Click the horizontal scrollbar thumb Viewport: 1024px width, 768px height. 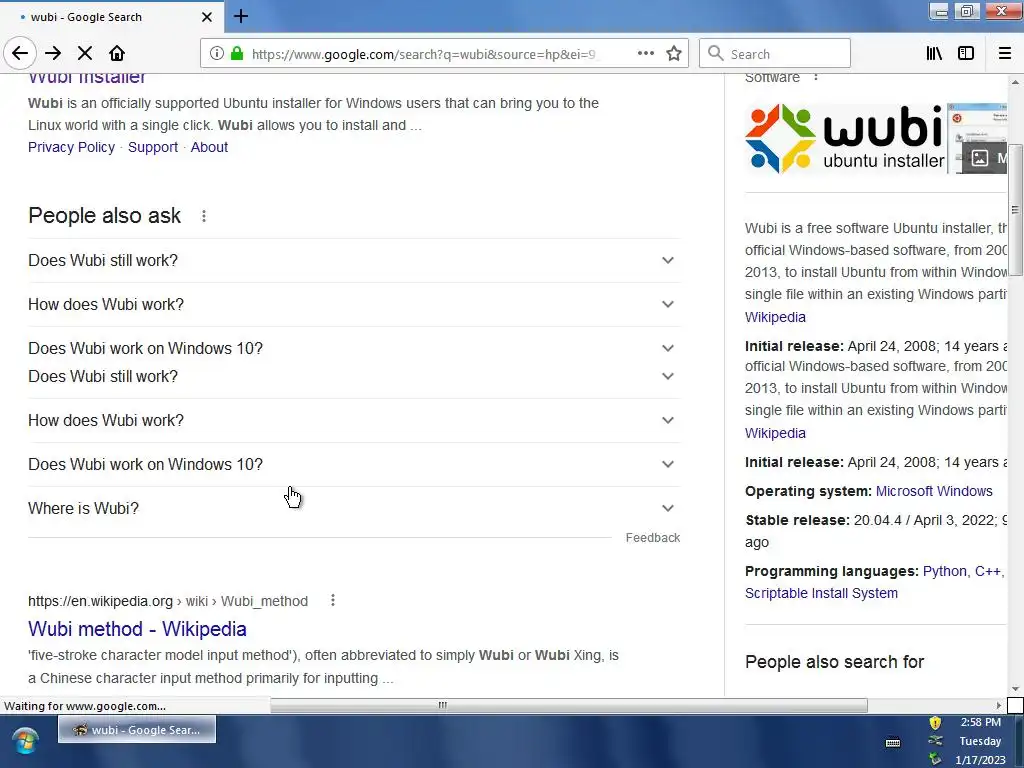[569, 705]
